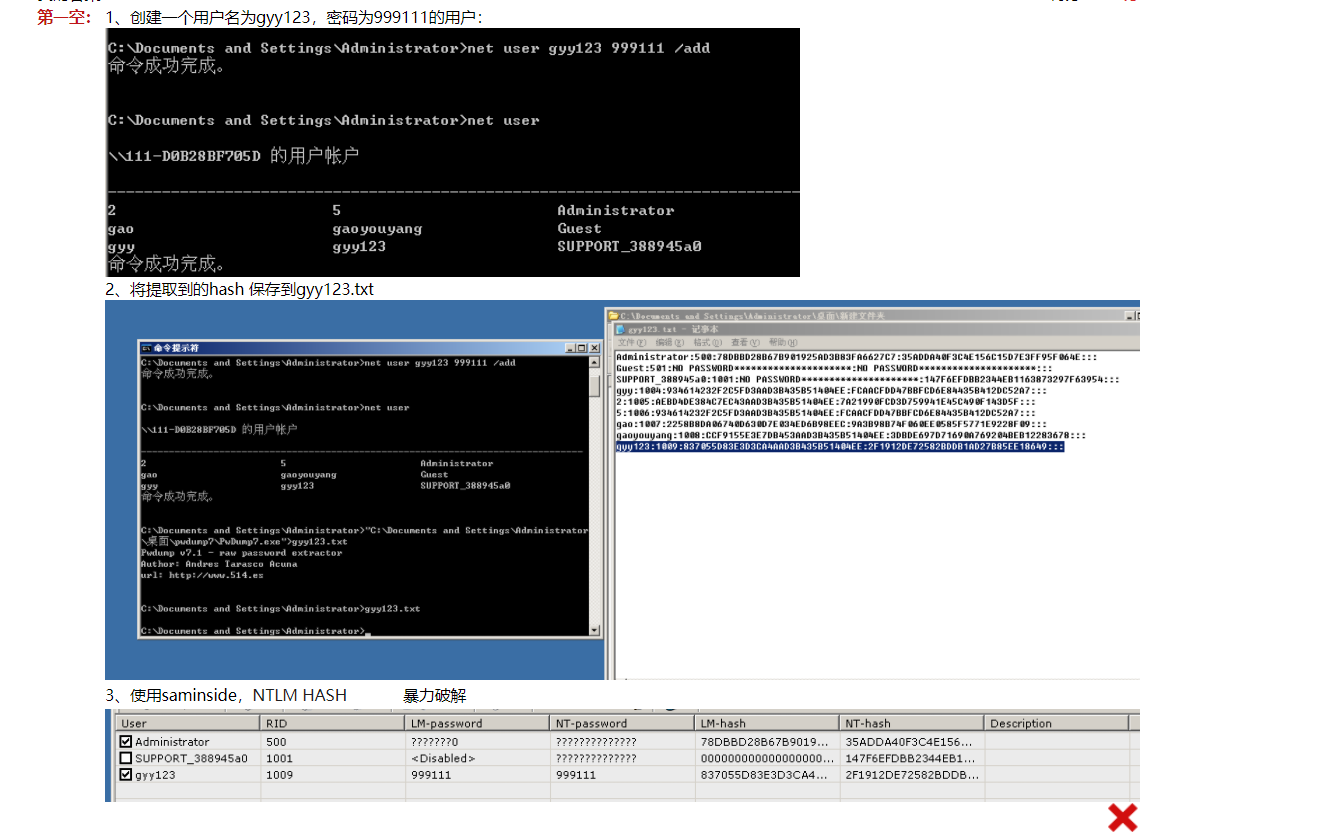Click the gaoyouyang:1008 hash line in Notepad
This screenshot has width=1325, height=834.
pyautogui.click(x=851, y=436)
